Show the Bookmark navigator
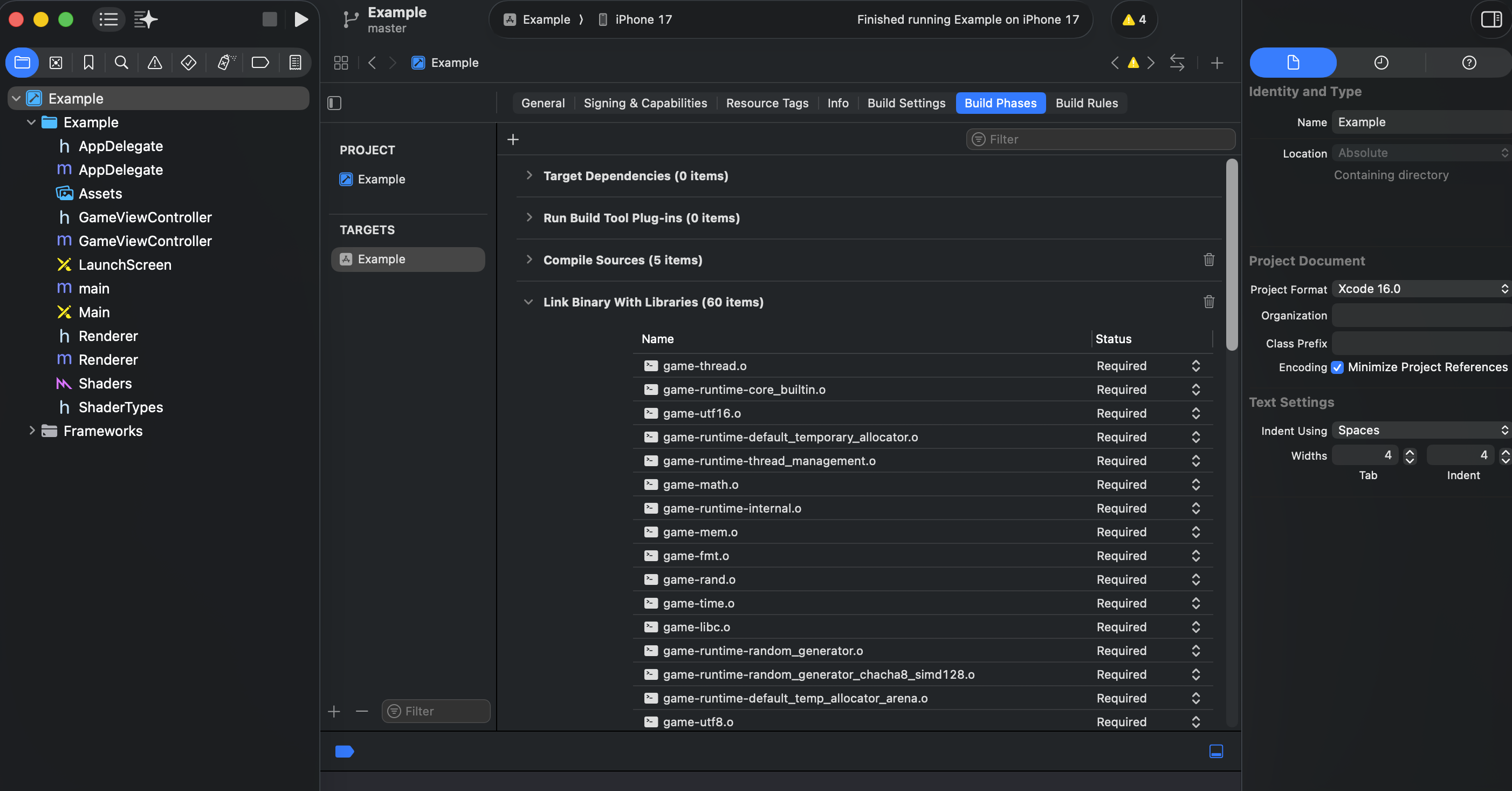The height and width of the screenshot is (791, 1512). tap(88, 62)
